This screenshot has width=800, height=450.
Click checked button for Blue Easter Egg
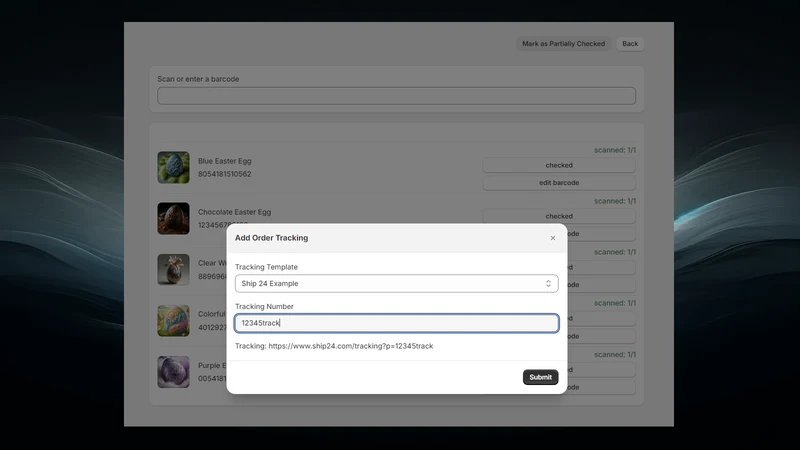click(559, 165)
